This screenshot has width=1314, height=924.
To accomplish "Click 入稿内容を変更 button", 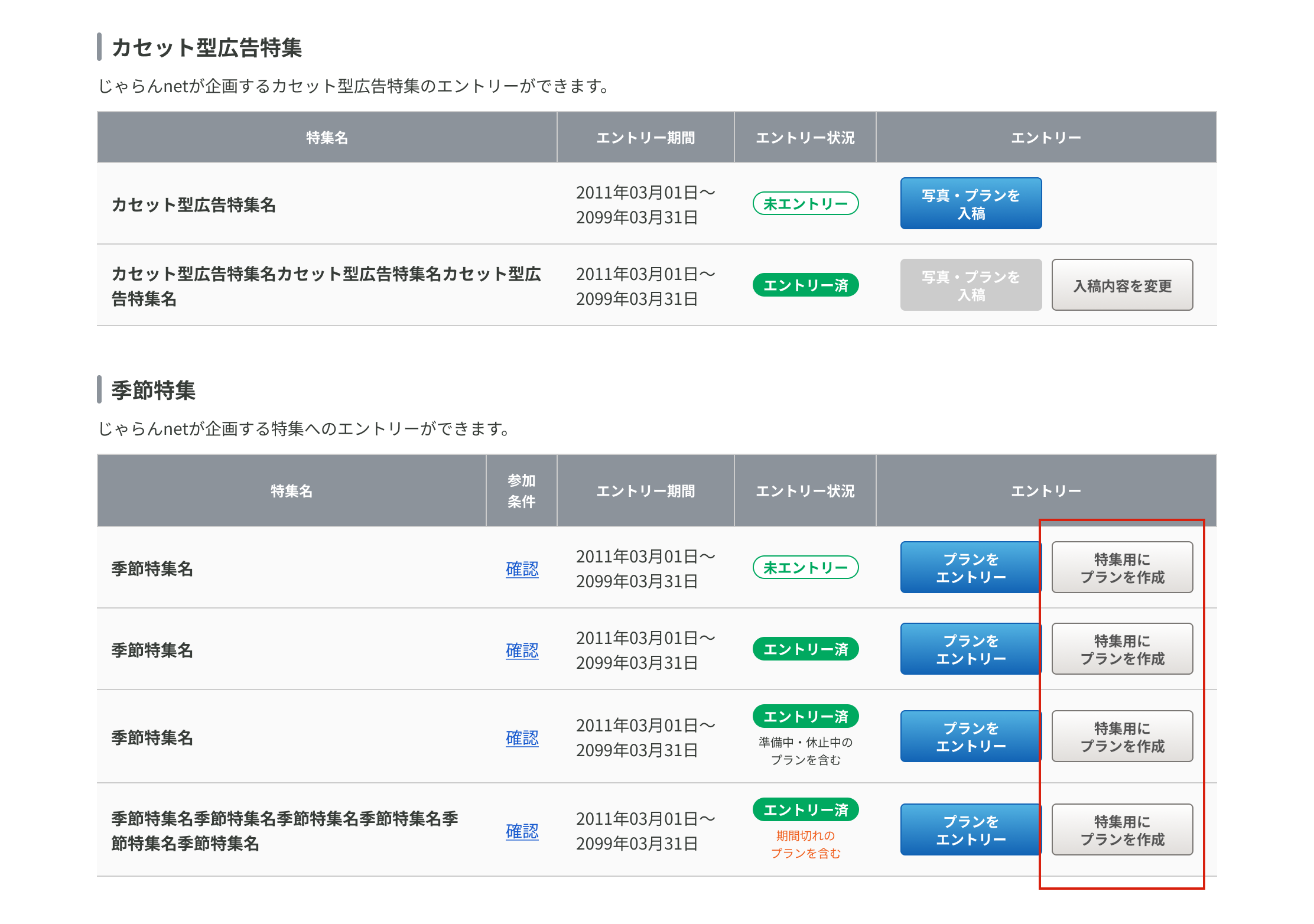I will 1121,285.
